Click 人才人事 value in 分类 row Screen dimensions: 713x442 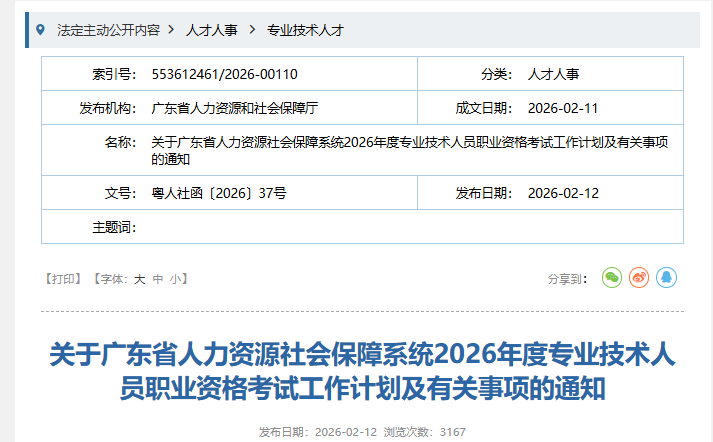tap(553, 74)
